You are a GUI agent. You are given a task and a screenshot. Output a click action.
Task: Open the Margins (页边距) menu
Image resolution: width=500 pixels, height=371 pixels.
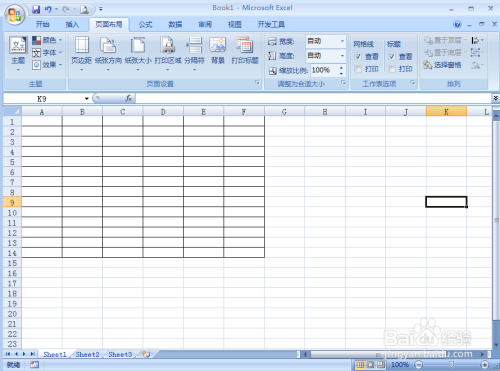(x=81, y=53)
